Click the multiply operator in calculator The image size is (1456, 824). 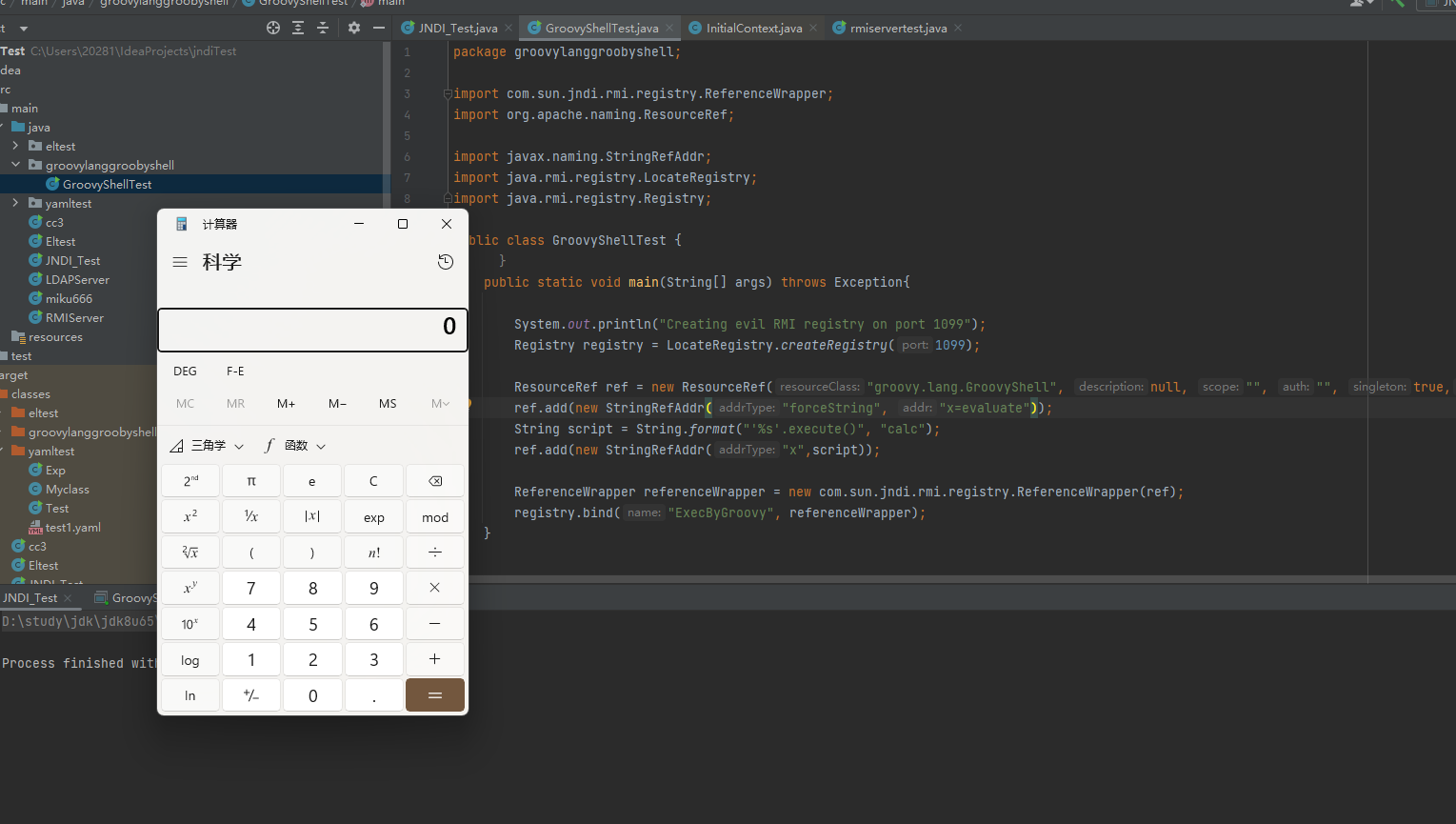click(435, 588)
